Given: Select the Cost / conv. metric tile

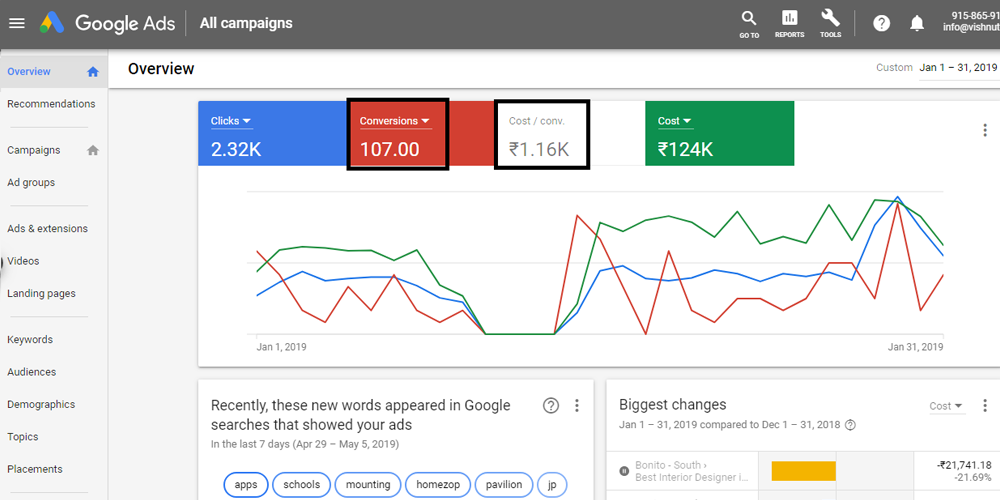Looking at the screenshot, I should [x=540, y=134].
